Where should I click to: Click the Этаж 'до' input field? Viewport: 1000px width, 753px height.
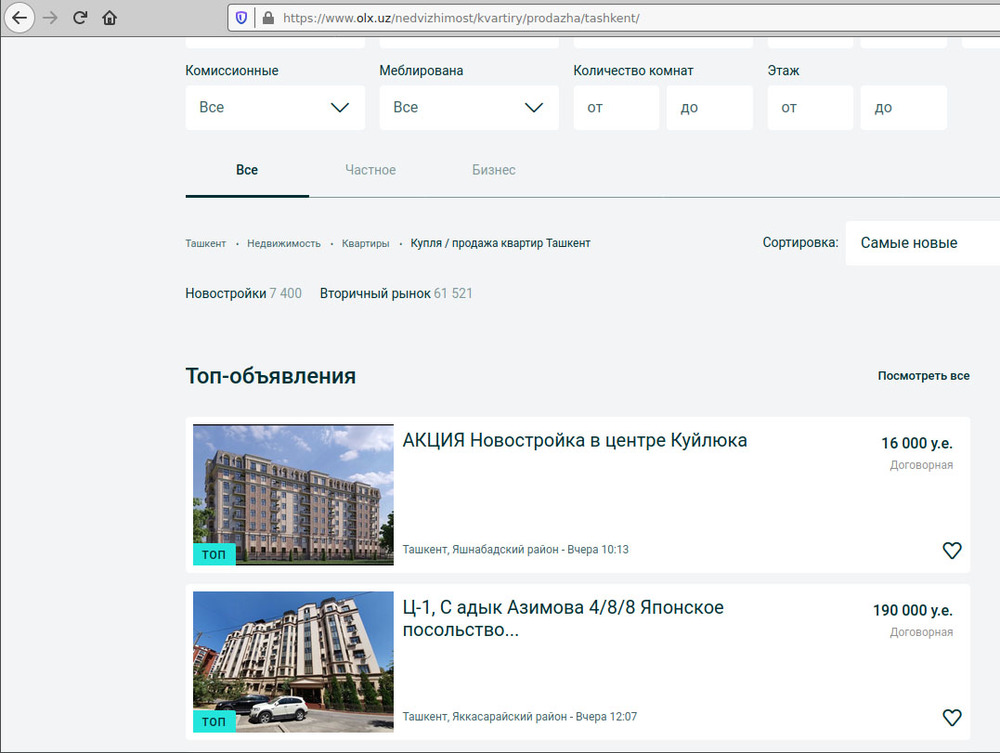pos(903,107)
